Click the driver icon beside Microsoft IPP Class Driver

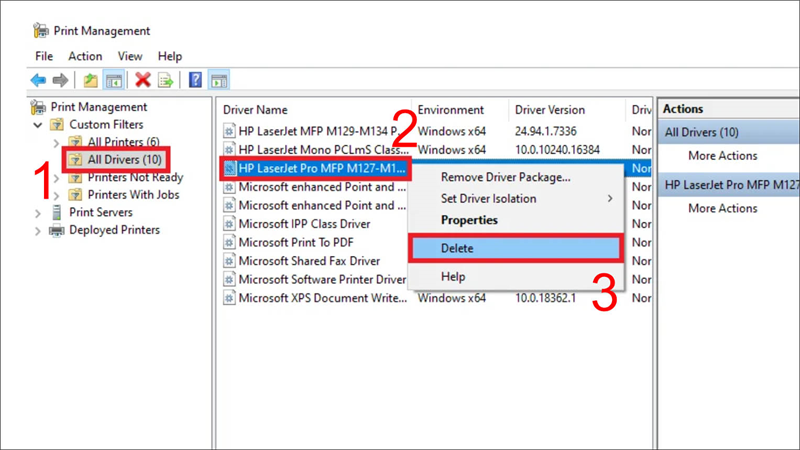coord(229,224)
